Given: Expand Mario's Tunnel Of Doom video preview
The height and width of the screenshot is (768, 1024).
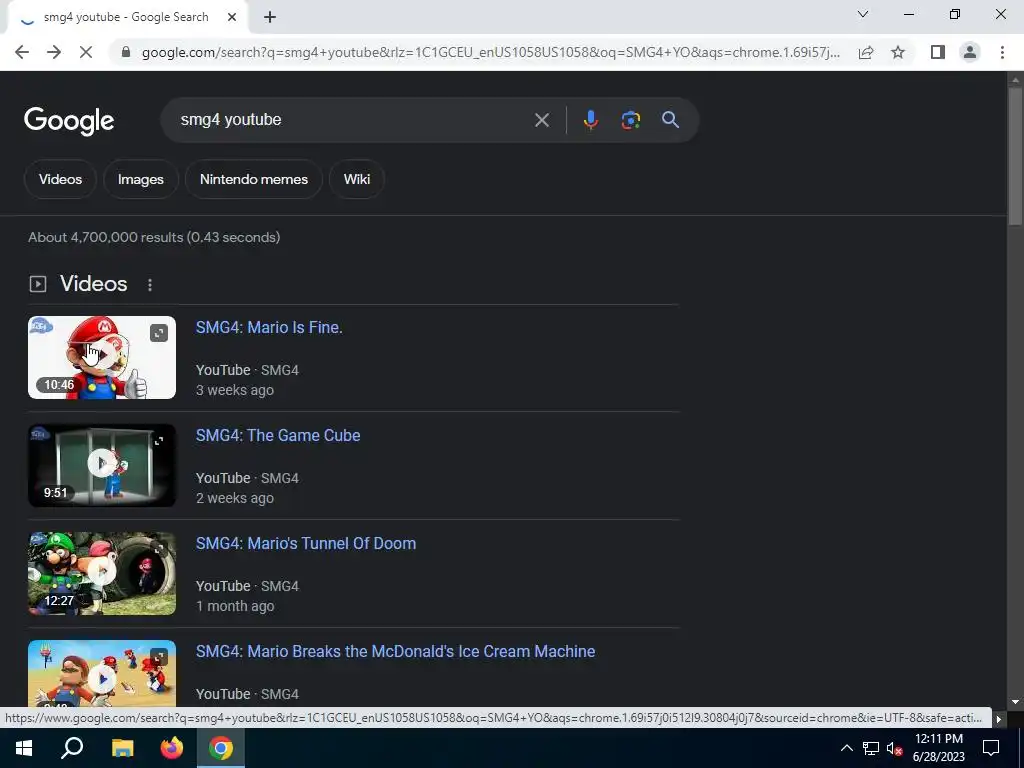Looking at the screenshot, I should 159,549.
